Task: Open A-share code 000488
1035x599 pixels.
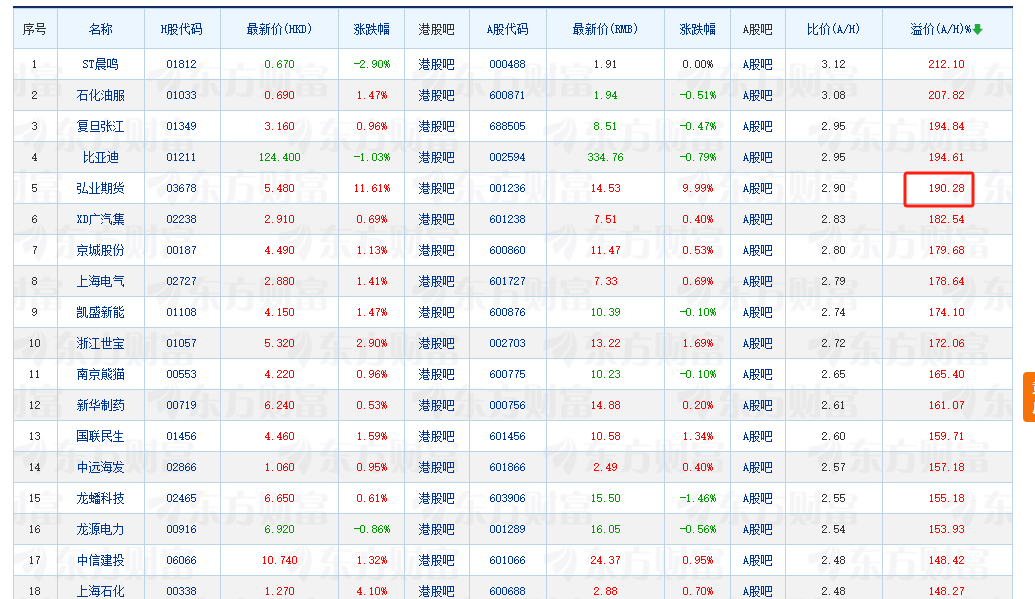Action: (508, 64)
